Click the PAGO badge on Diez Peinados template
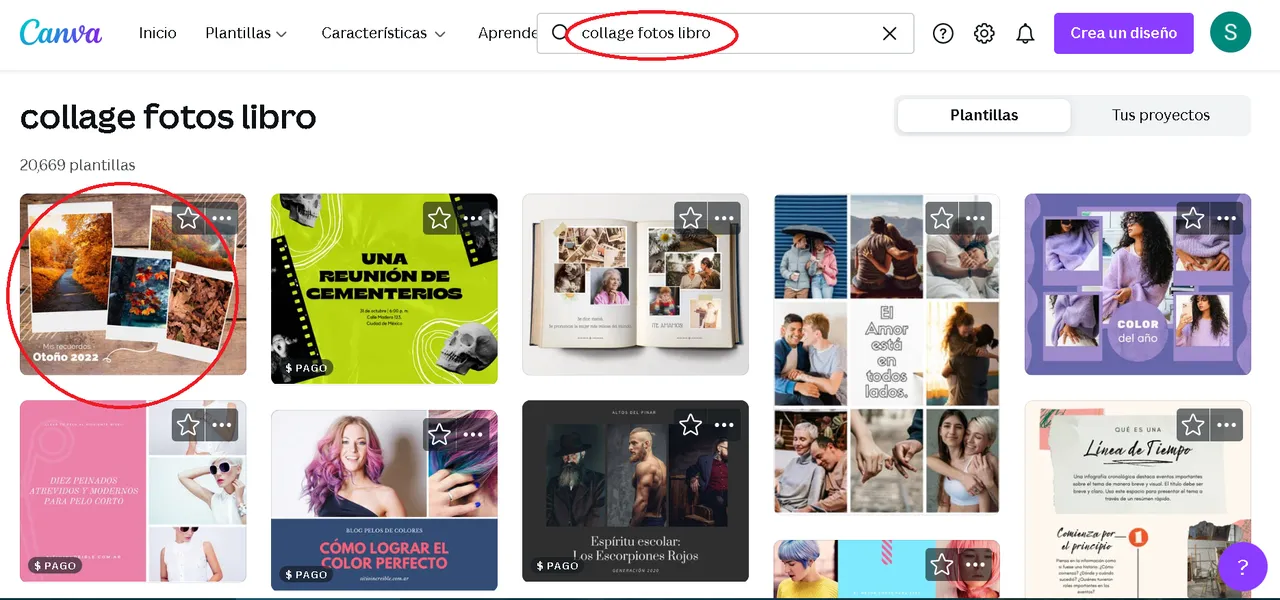 (55, 566)
